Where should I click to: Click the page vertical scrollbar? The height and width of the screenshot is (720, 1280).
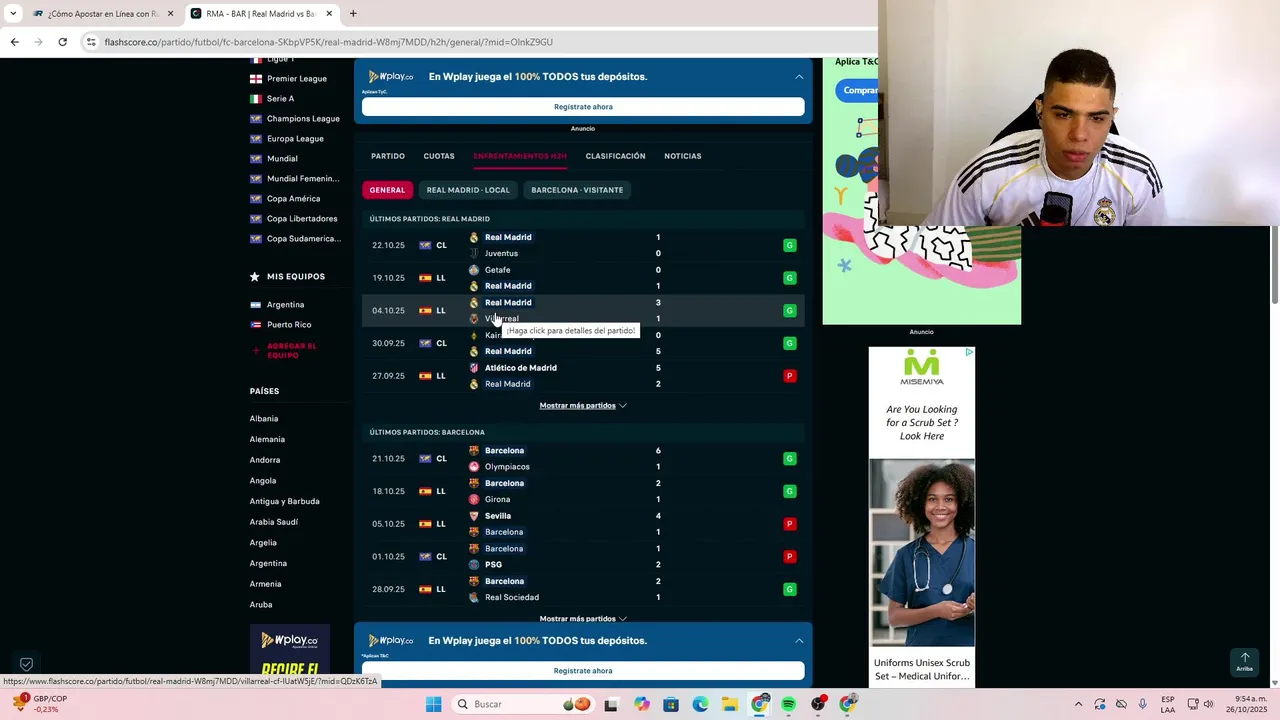(x=1275, y=266)
